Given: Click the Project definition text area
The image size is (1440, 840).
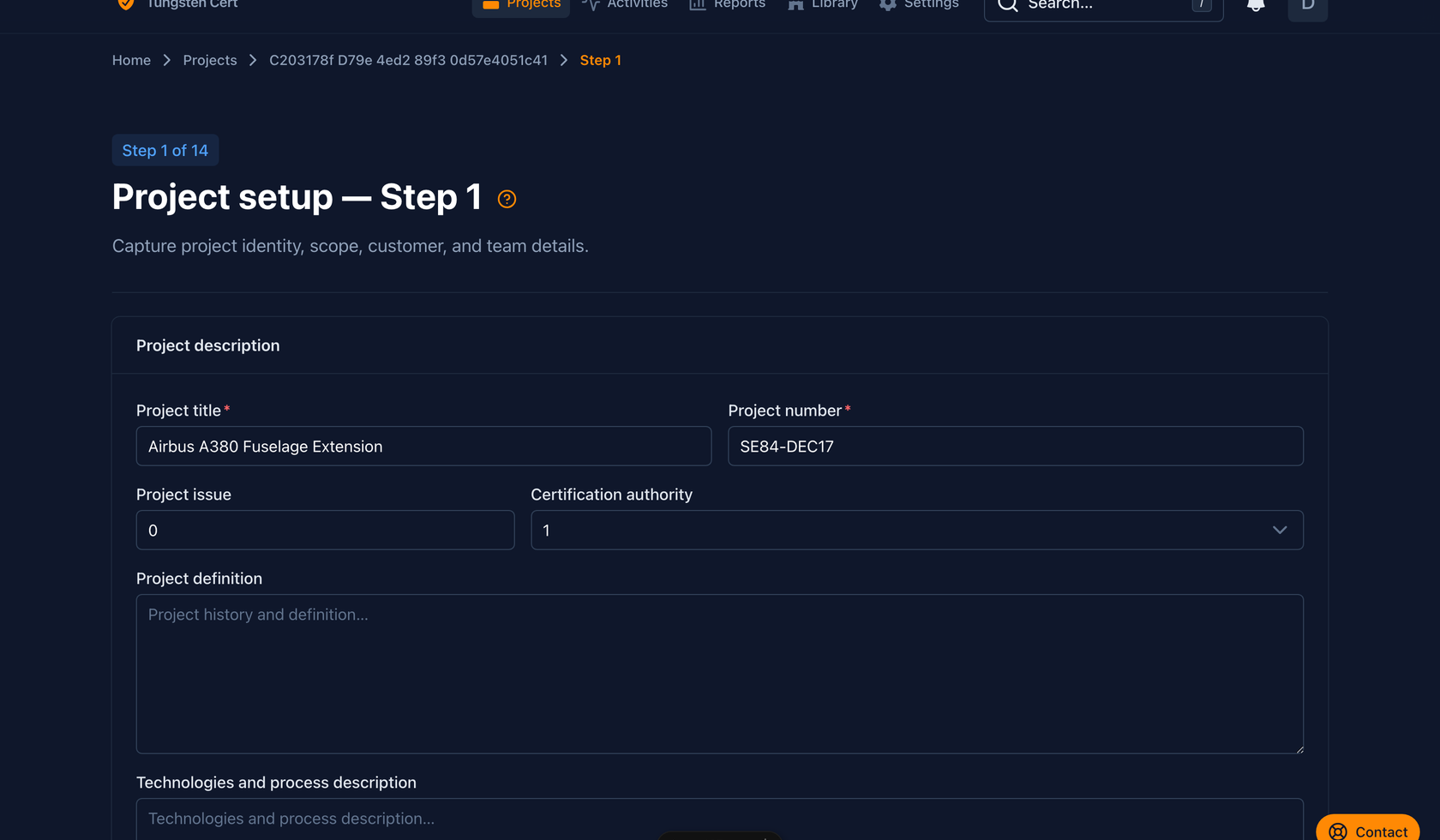Looking at the screenshot, I should (x=720, y=674).
